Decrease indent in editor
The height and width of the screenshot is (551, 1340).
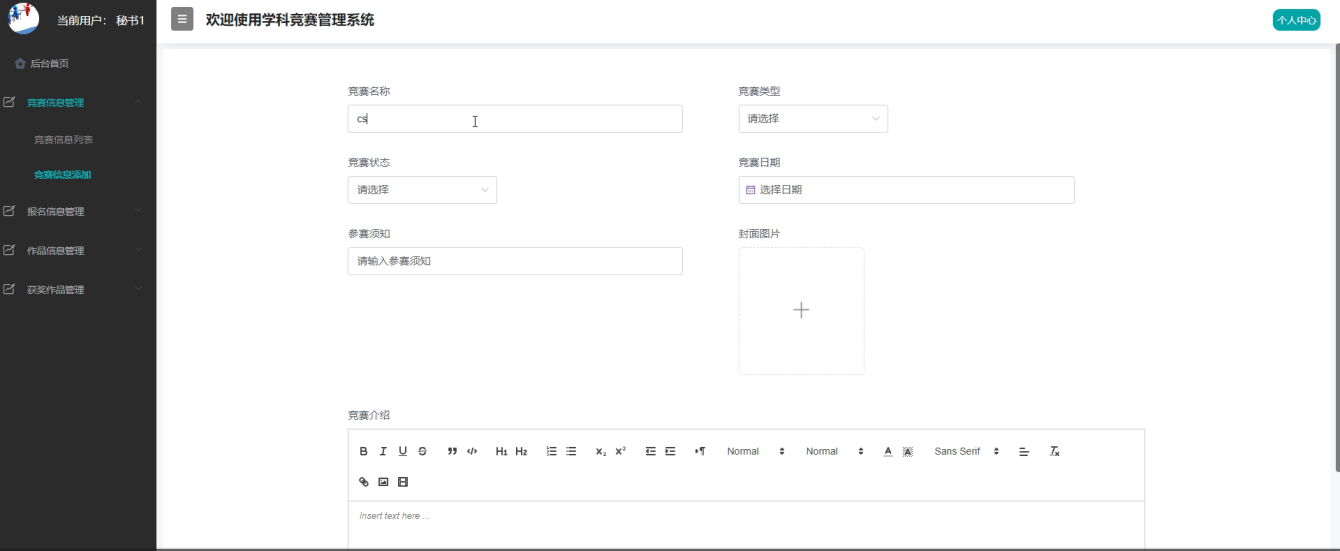[650, 452]
